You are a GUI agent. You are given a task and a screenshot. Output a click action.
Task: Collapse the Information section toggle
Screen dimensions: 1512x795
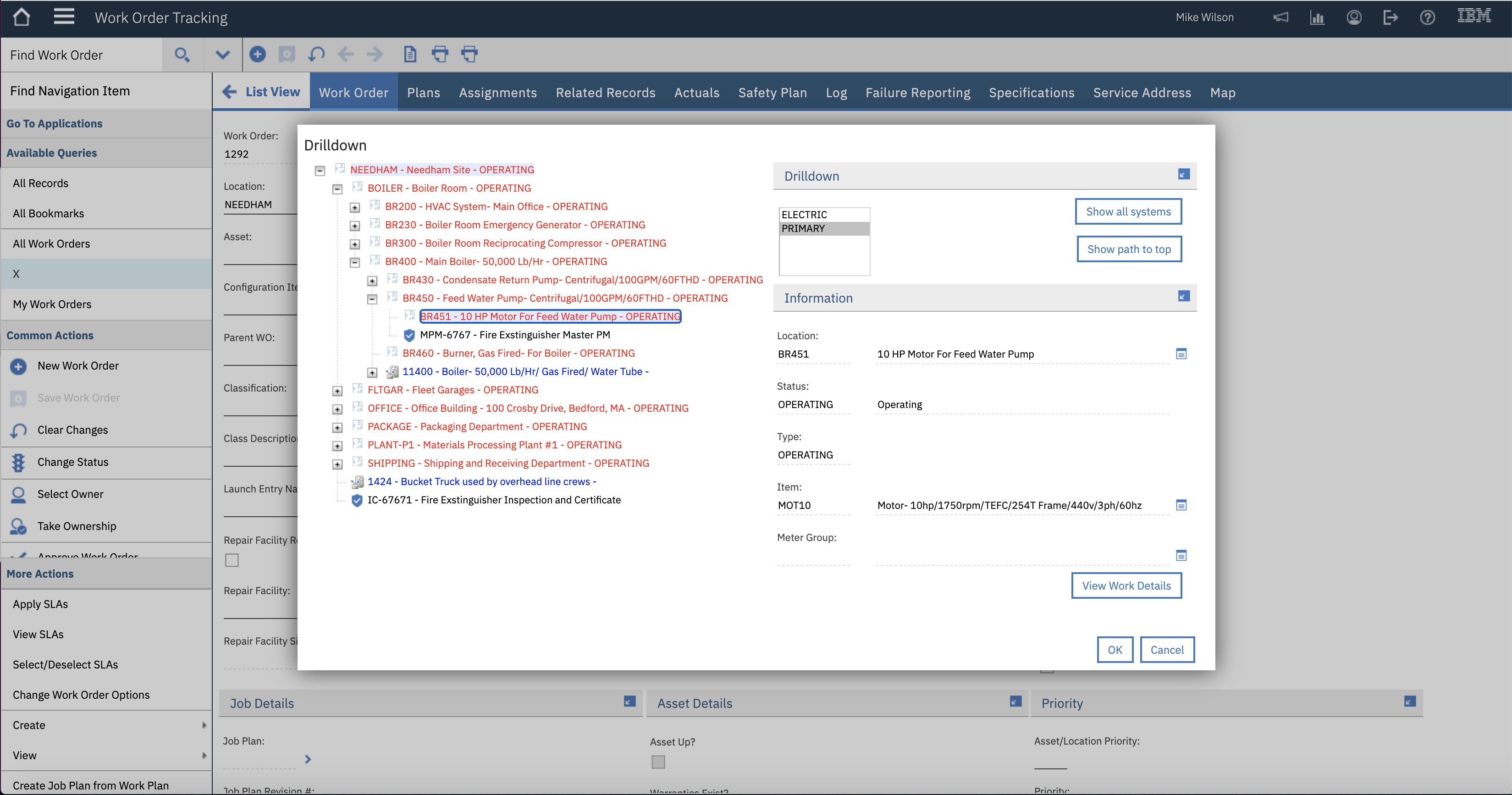[x=1183, y=297]
